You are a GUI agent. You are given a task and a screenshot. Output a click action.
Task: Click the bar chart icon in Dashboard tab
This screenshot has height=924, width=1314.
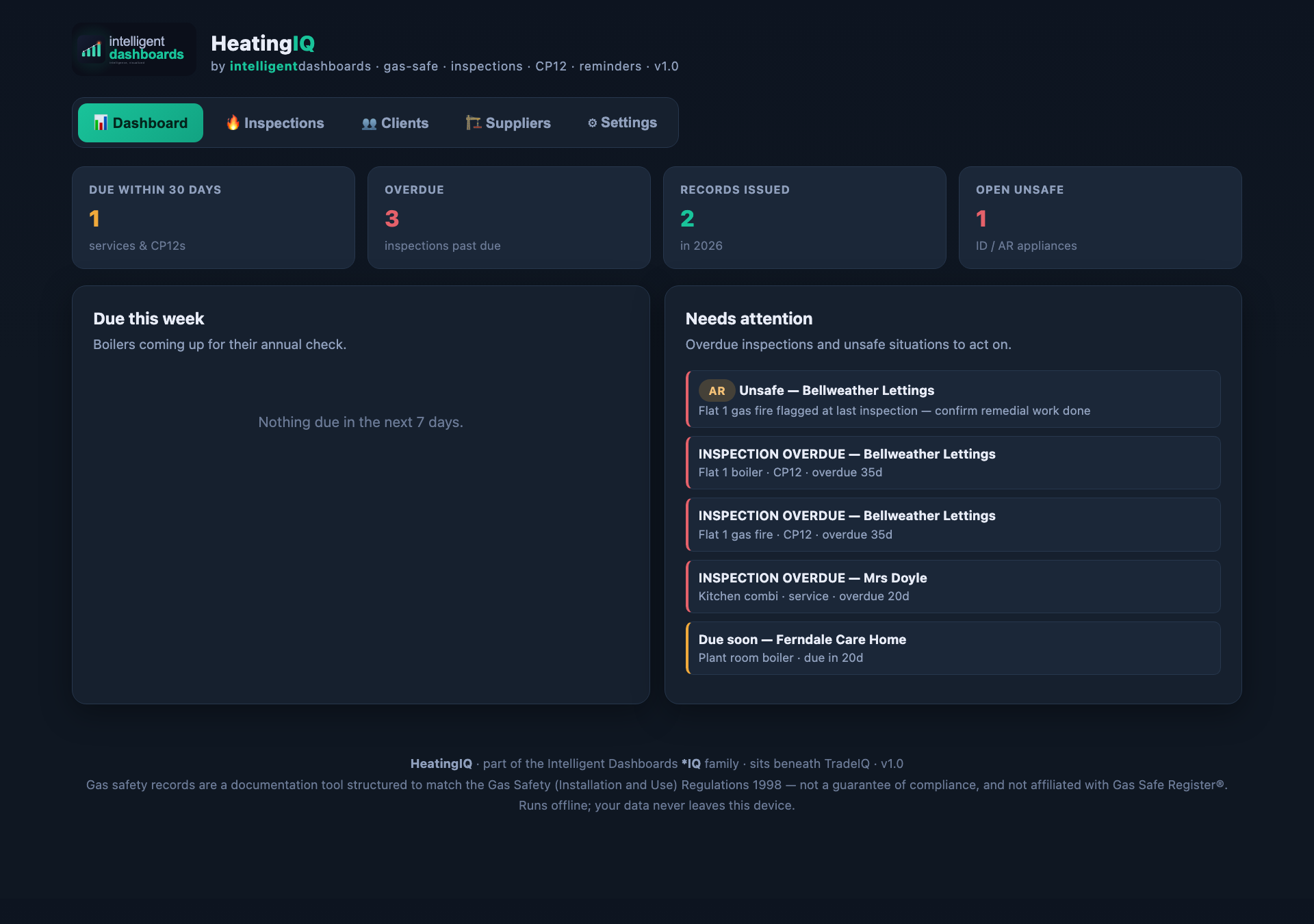pos(101,123)
